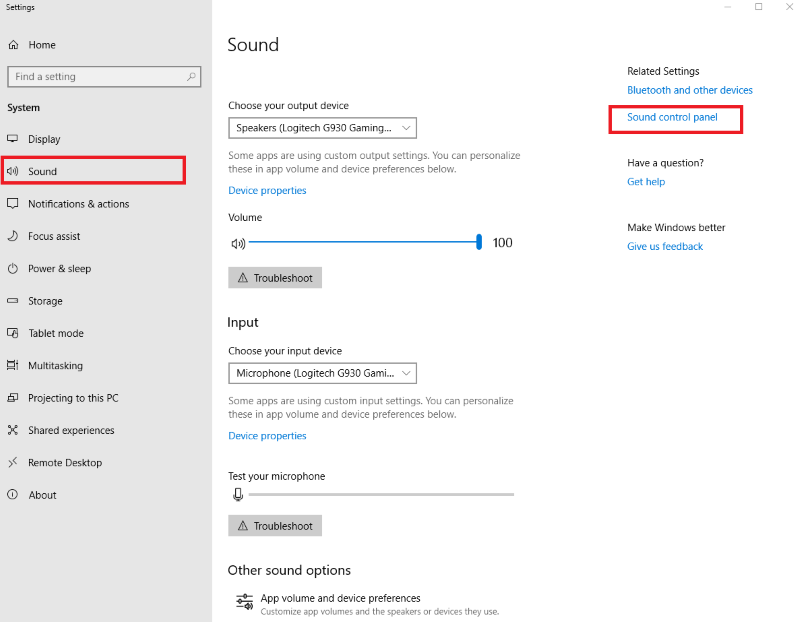Click the volume slider thumb at 100

(x=479, y=242)
